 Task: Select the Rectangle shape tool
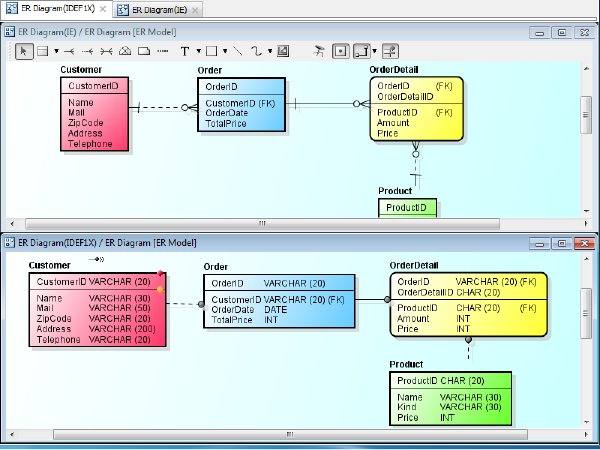[211, 50]
